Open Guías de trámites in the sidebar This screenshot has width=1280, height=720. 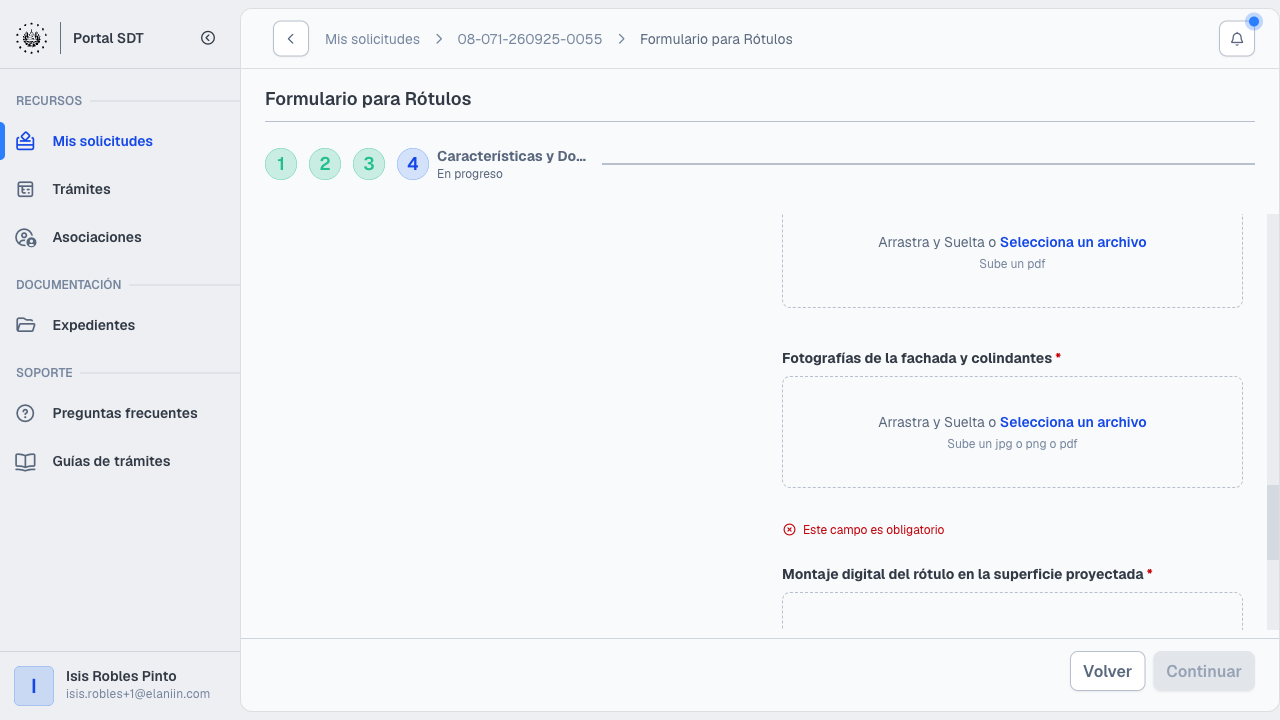click(x=111, y=461)
